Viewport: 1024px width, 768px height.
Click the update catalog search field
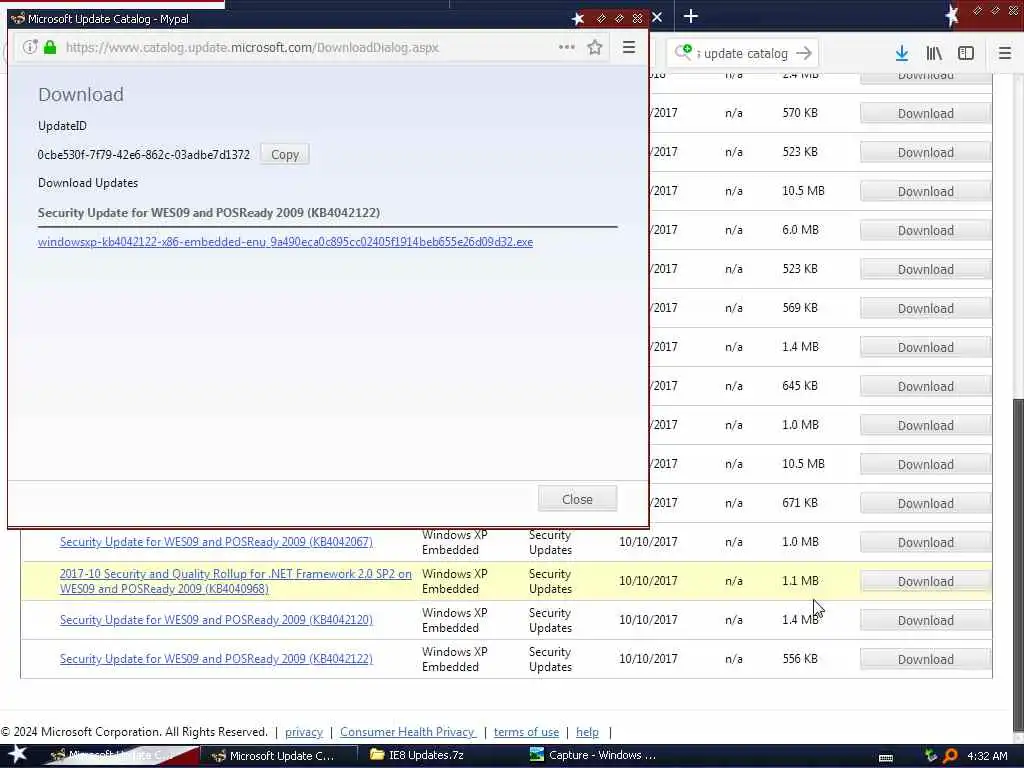coord(745,54)
